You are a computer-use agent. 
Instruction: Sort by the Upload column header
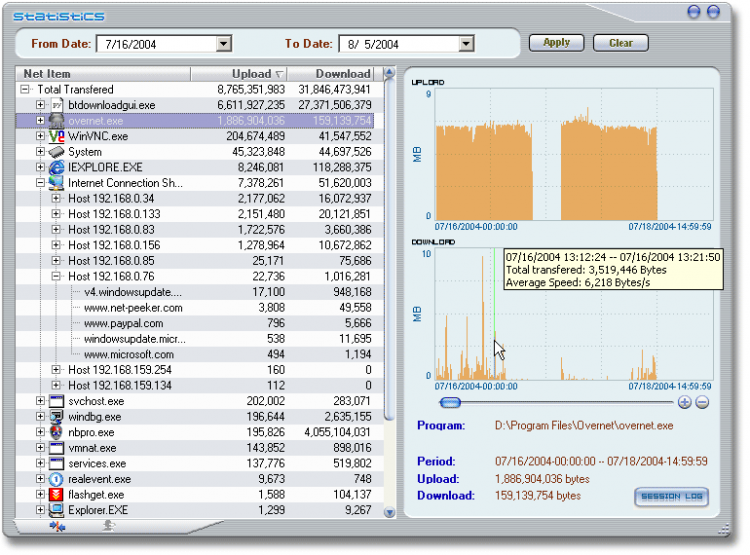point(239,74)
